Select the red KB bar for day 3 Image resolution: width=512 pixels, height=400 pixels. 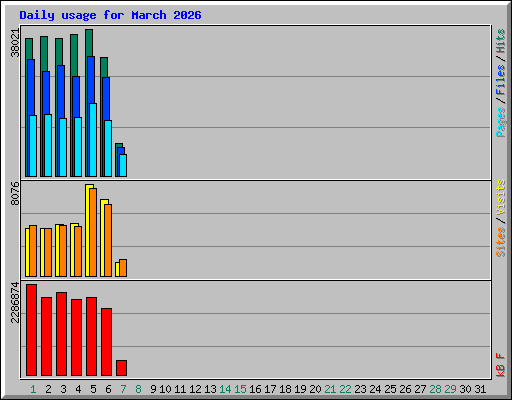(61, 334)
